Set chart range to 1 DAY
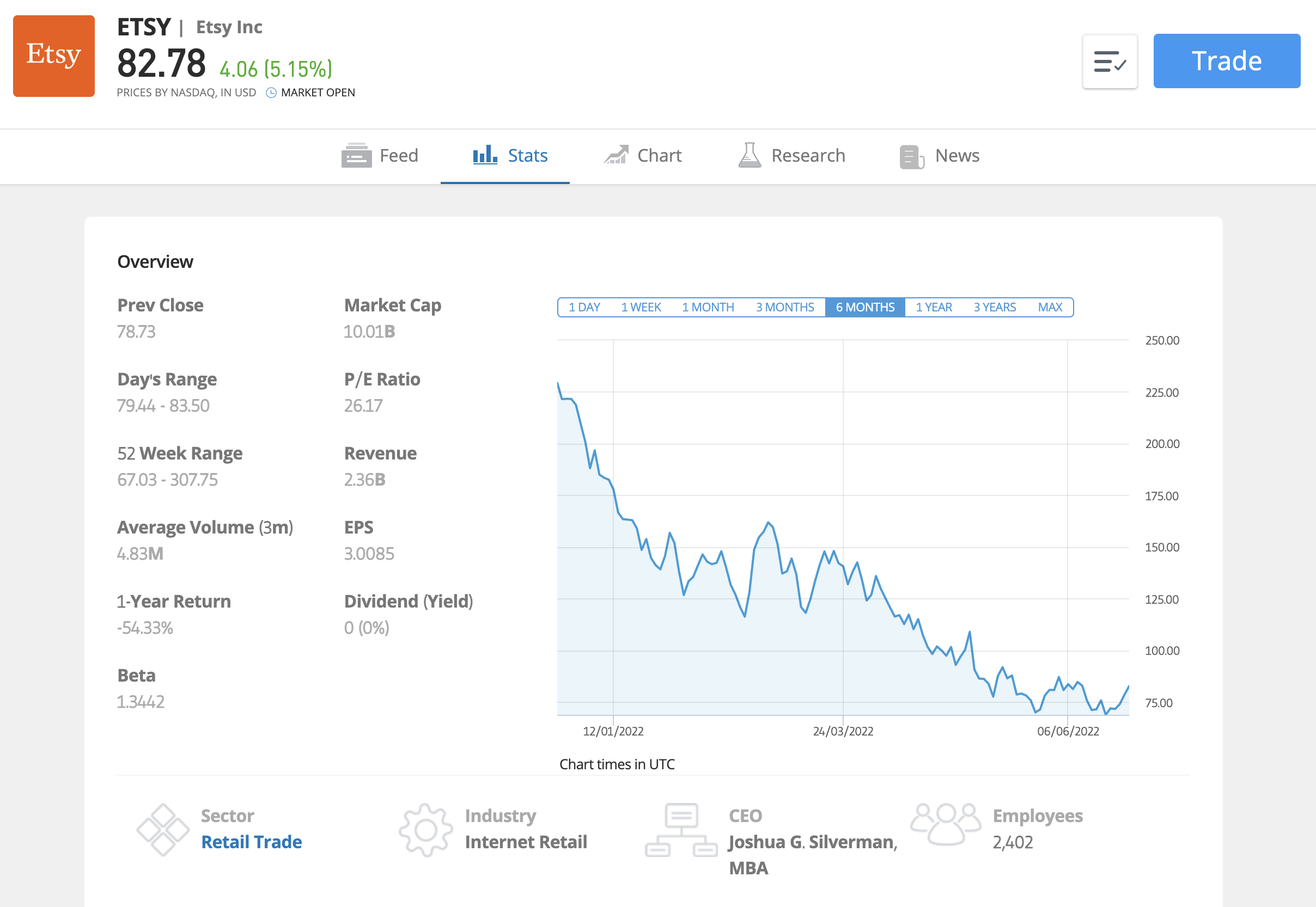This screenshot has width=1316, height=907. coord(584,308)
